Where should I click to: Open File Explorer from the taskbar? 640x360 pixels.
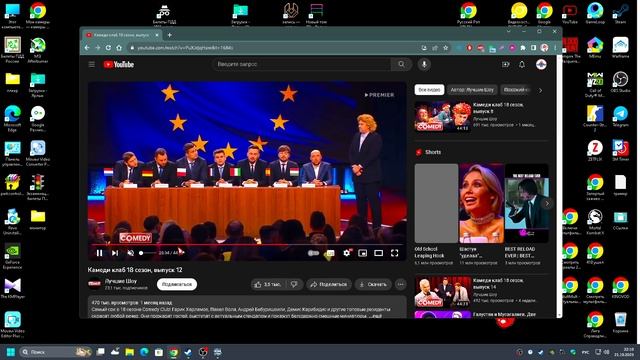click(x=130, y=352)
